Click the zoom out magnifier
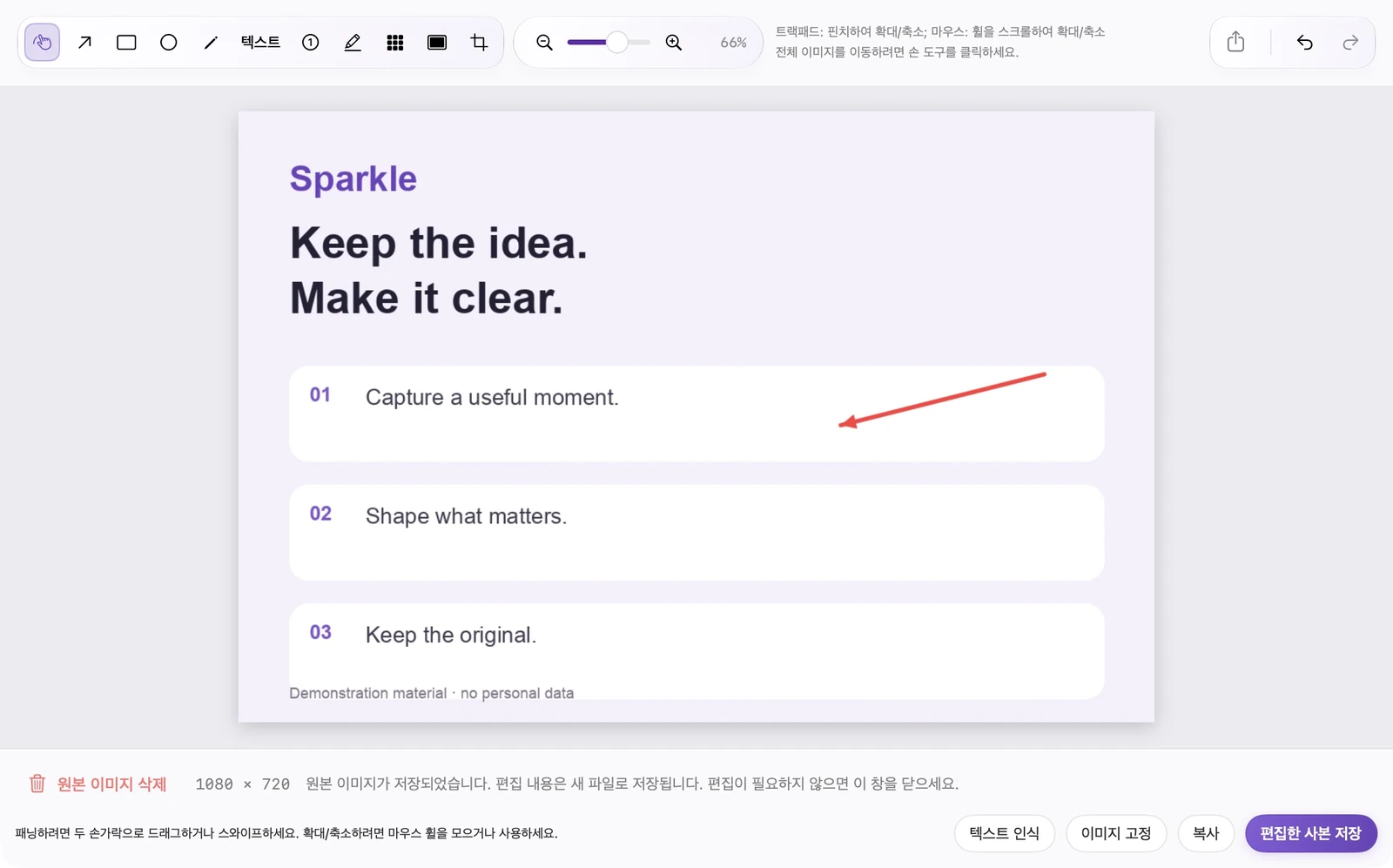1393x868 pixels. pyautogui.click(x=544, y=42)
